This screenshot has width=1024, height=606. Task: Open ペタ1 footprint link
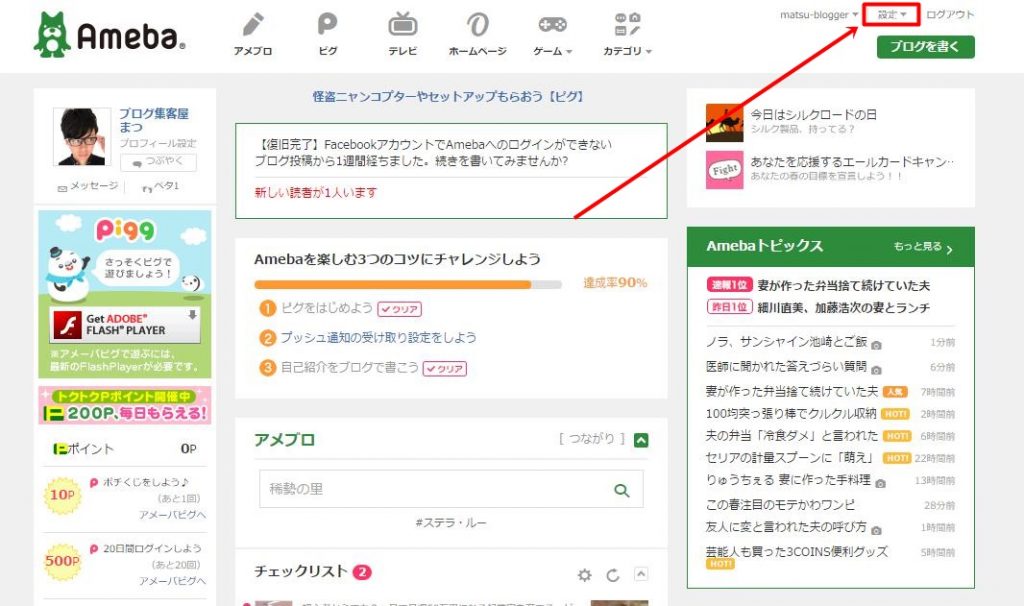click(160, 186)
